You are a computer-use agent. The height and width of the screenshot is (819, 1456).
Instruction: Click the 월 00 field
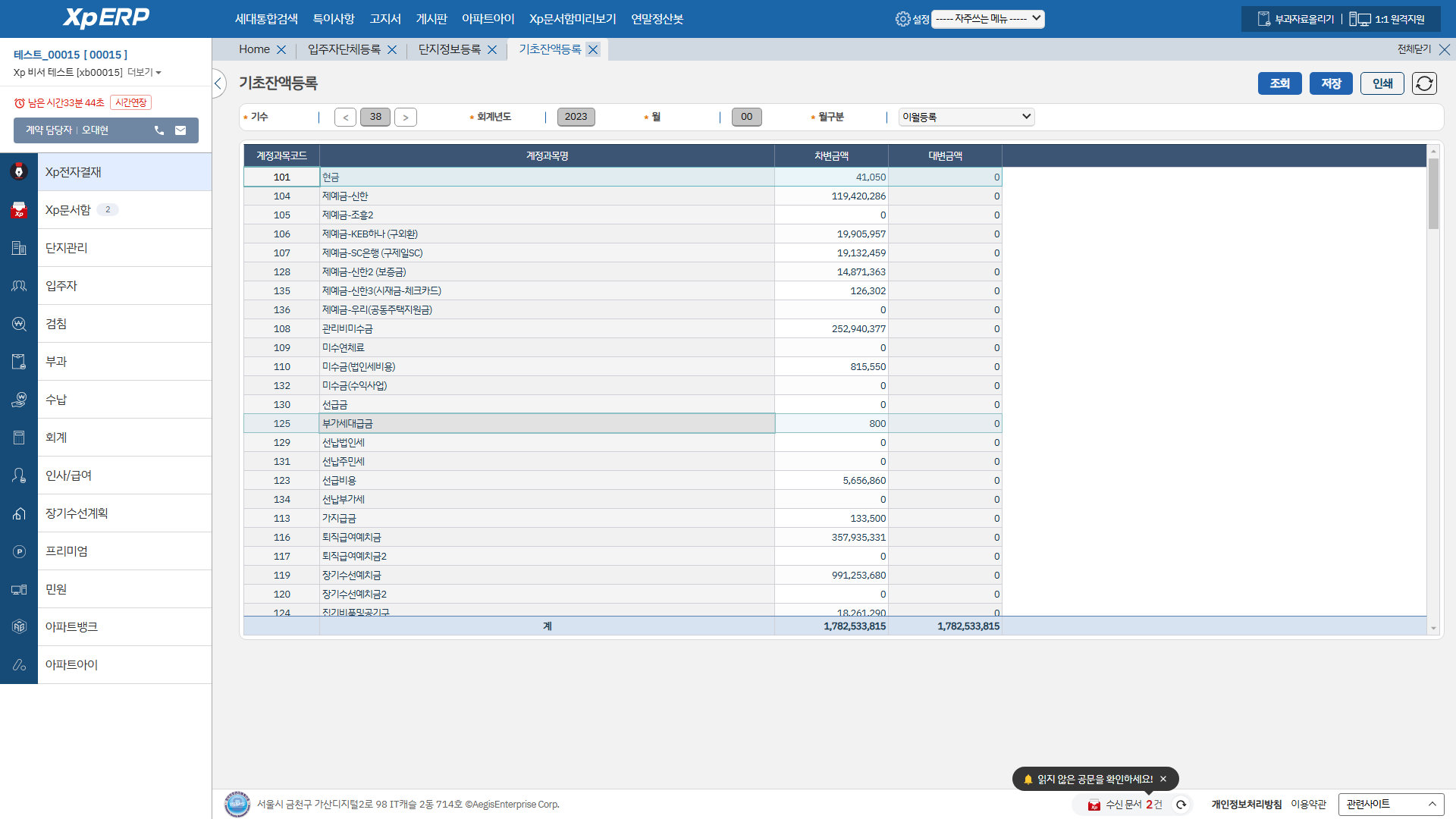[747, 117]
